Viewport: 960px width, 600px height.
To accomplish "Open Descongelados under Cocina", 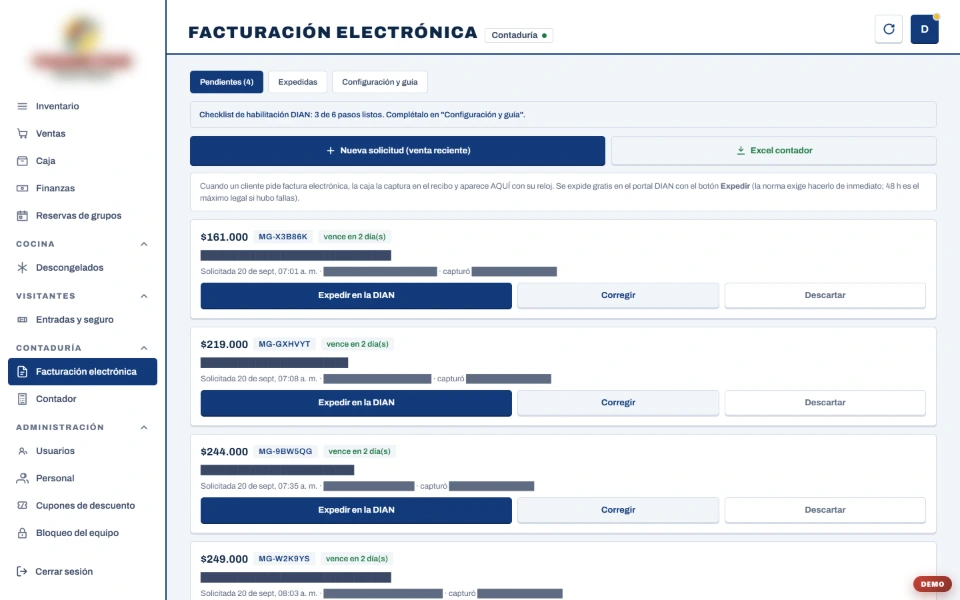I will (x=83, y=268).
